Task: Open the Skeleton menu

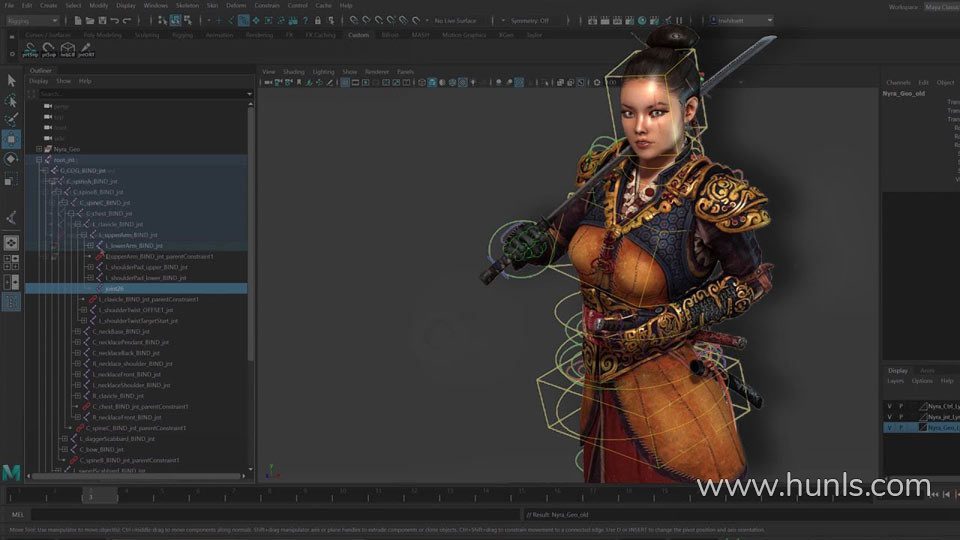Action: 187,6
